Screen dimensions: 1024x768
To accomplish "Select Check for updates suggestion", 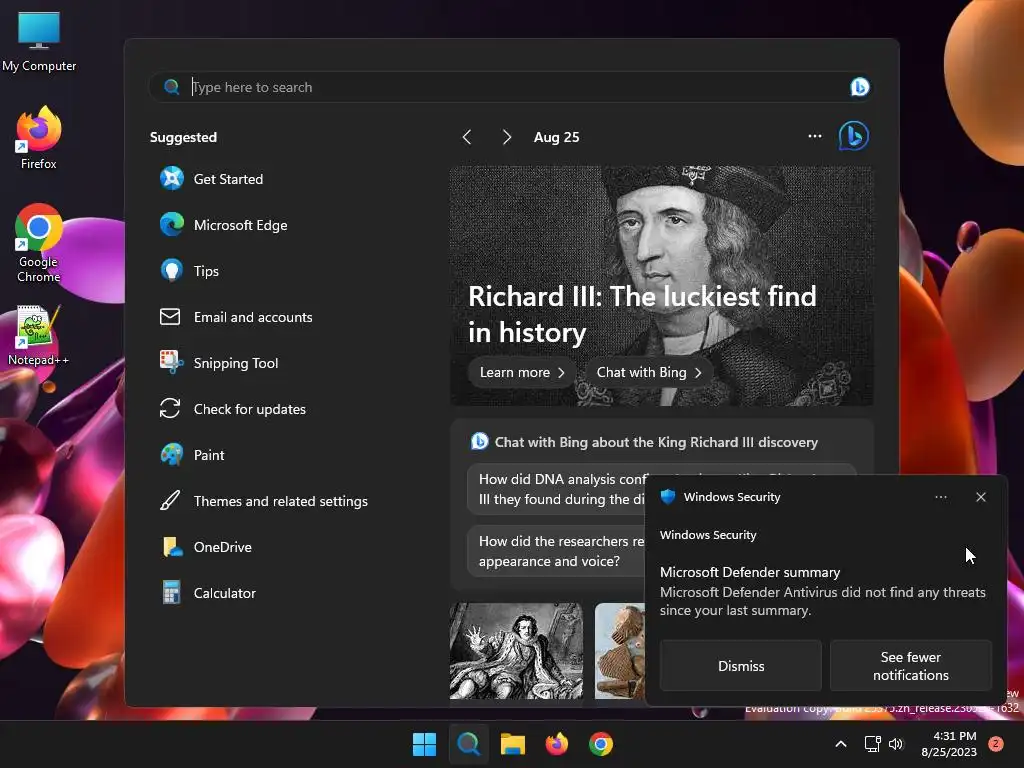I will pos(232,409).
